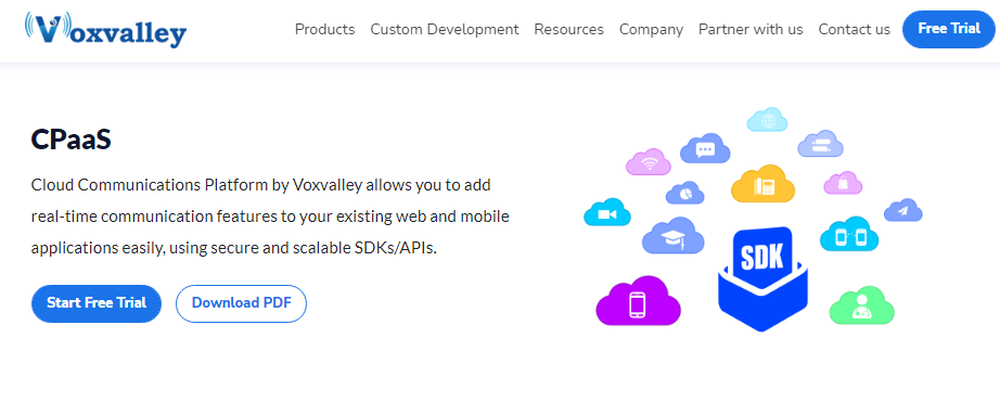Click the blue SDK box icon

(763, 278)
